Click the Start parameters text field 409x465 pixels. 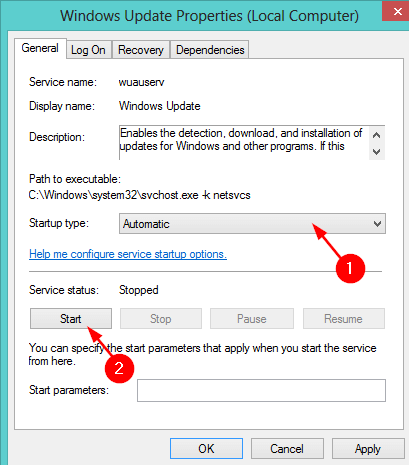(x=261, y=390)
